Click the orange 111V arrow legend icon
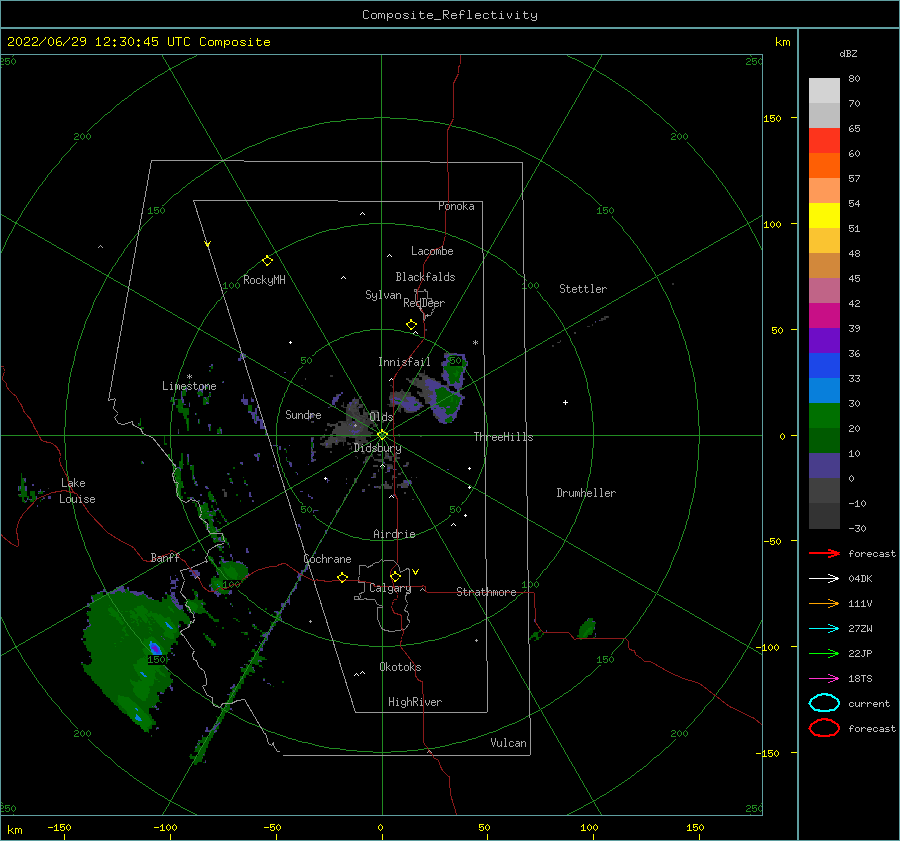This screenshot has height=841, width=900. (x=824, y=603)
